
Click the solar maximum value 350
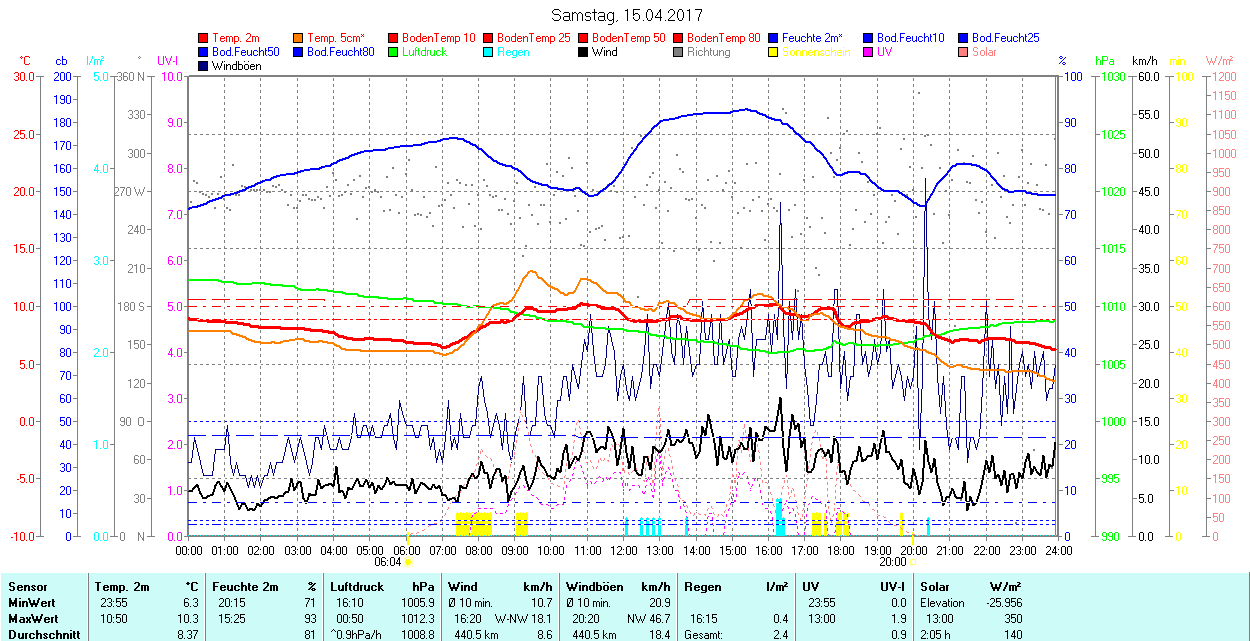pos(1012,619)
